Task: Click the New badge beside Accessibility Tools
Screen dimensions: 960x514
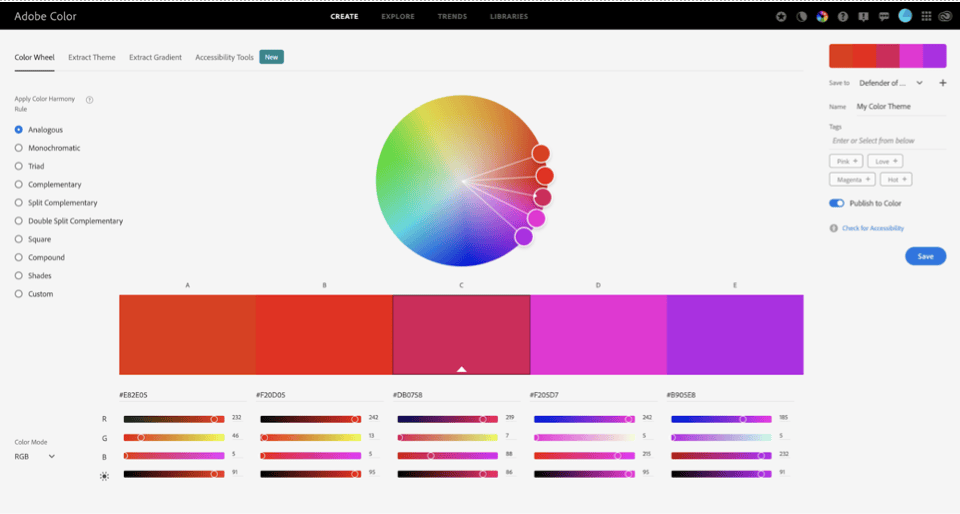Action: [x=271, y=57]
